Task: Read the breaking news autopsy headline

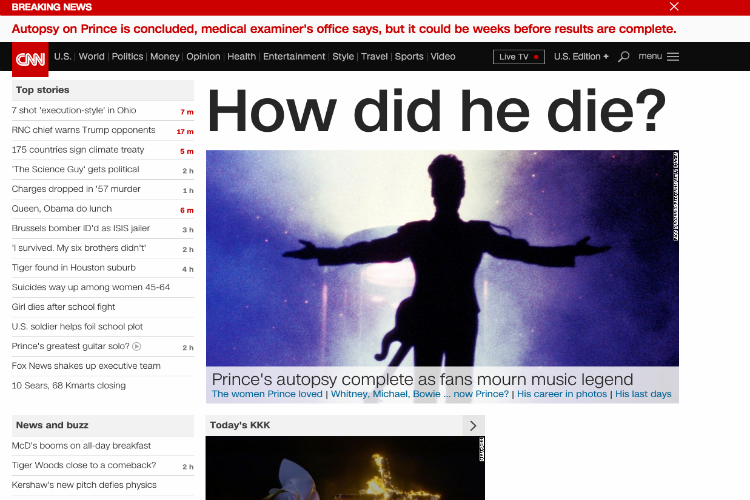Action: (344, 29)
